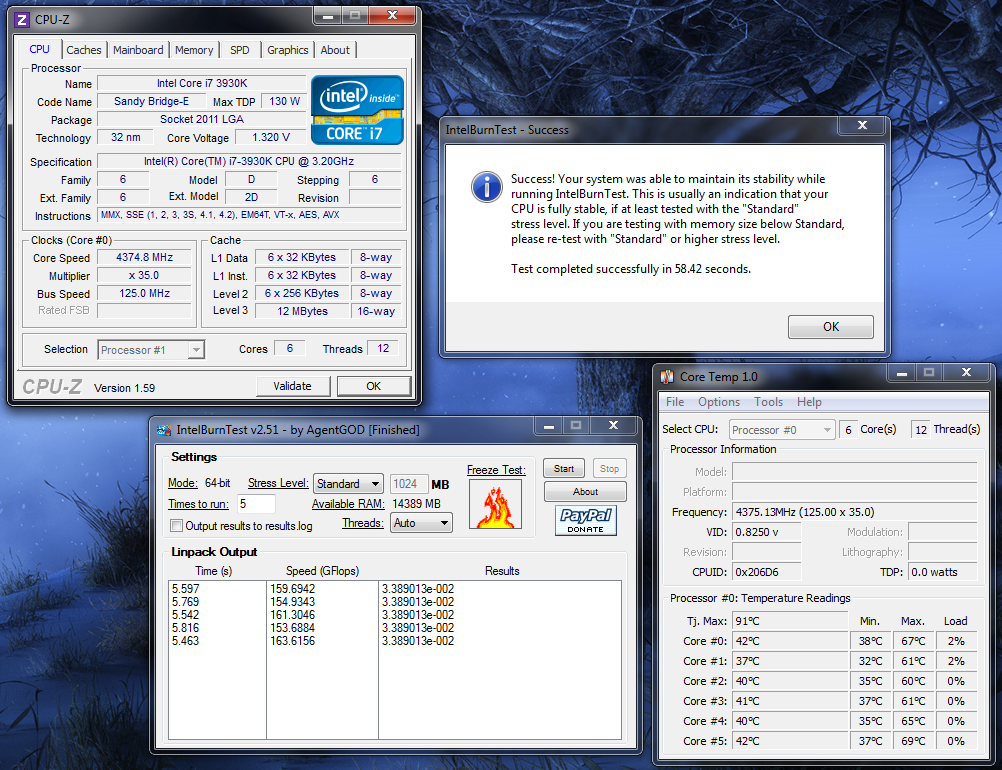Image resolution: width=1002 pixels, height=770 pixels.
Task: Close the IntelBurnTest v2.51 window
Action: tap(613, 426)
